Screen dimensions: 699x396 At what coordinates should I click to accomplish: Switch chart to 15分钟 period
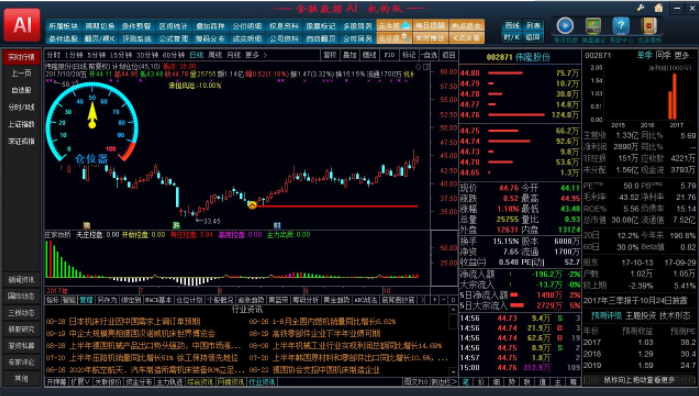120,55
